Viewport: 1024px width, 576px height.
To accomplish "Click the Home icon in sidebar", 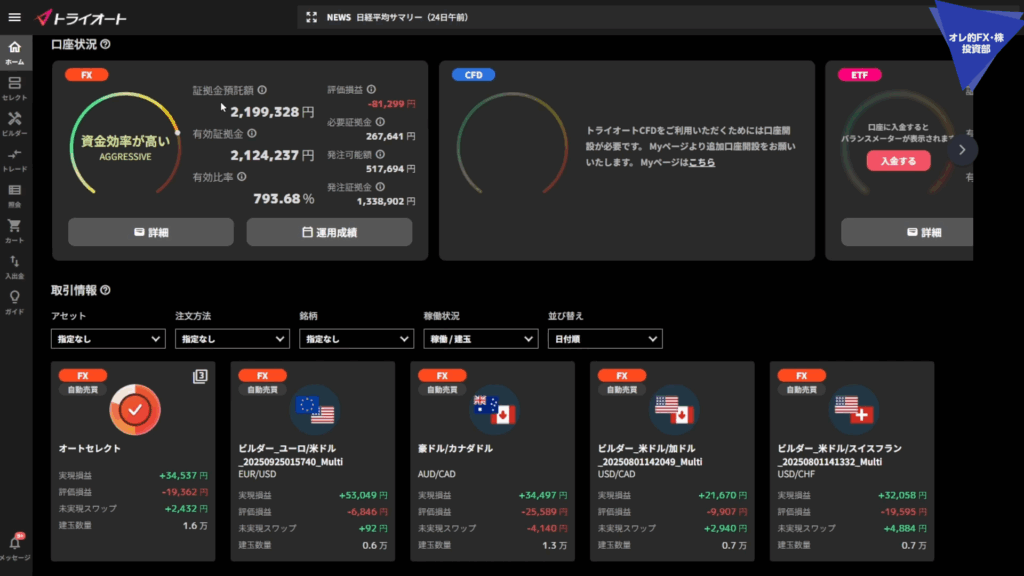I will coord(14,51).
